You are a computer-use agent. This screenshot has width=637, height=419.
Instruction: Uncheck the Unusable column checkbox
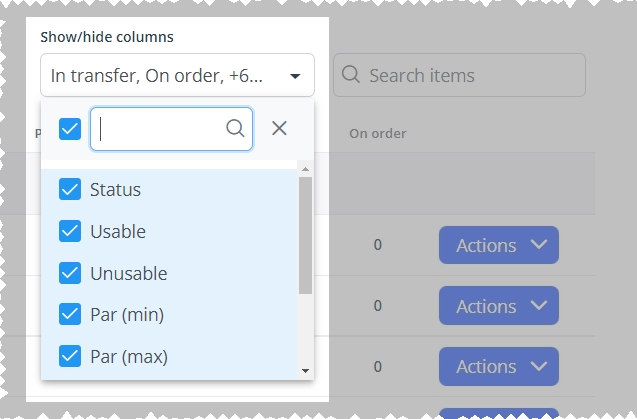click(x=70, y=273)
